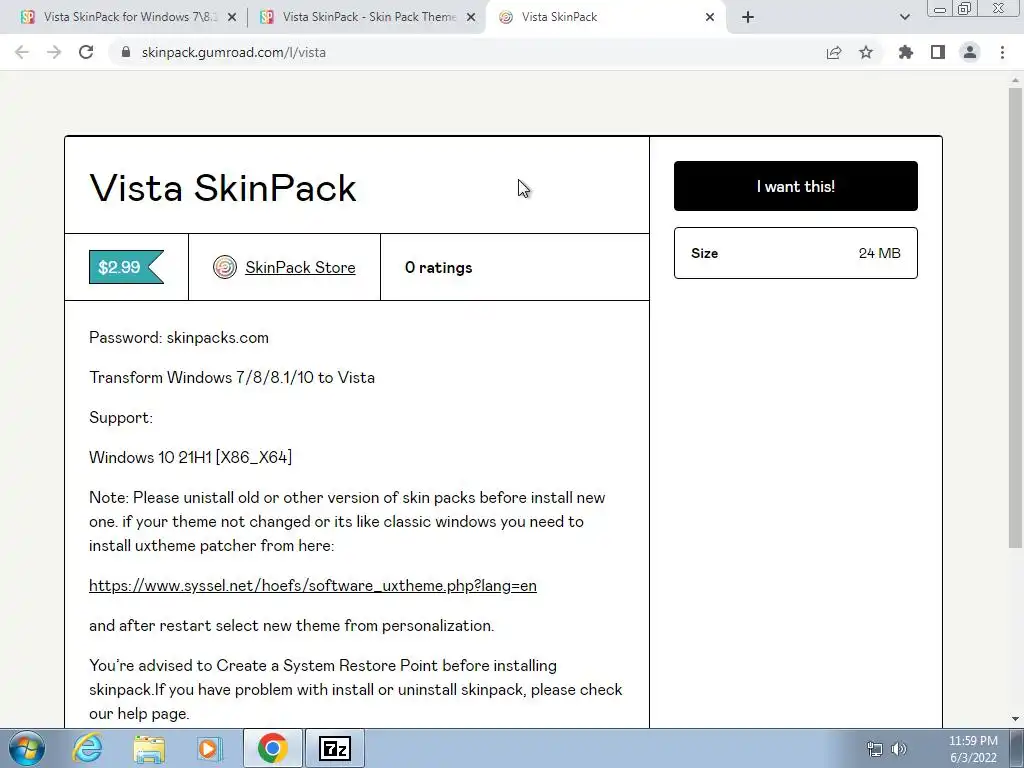The height and width of the screenshot is (768, 1024).
Task: Click the Password: skinpacks.com line
Action: pos(179,338)
